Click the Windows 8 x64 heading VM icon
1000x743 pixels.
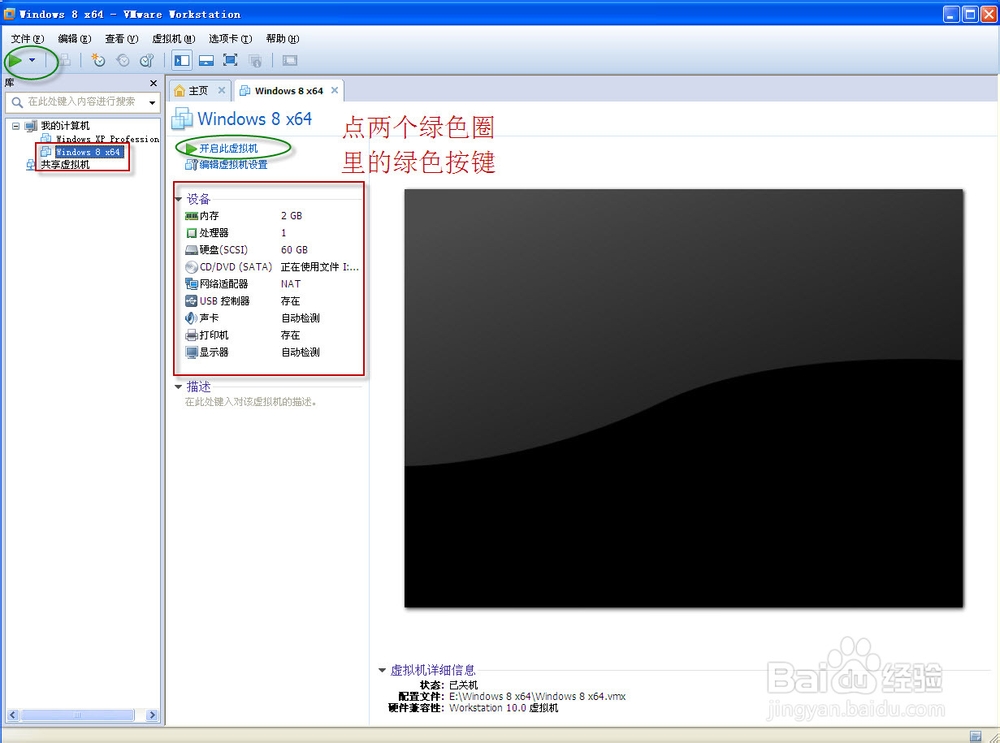click(182, 119)
